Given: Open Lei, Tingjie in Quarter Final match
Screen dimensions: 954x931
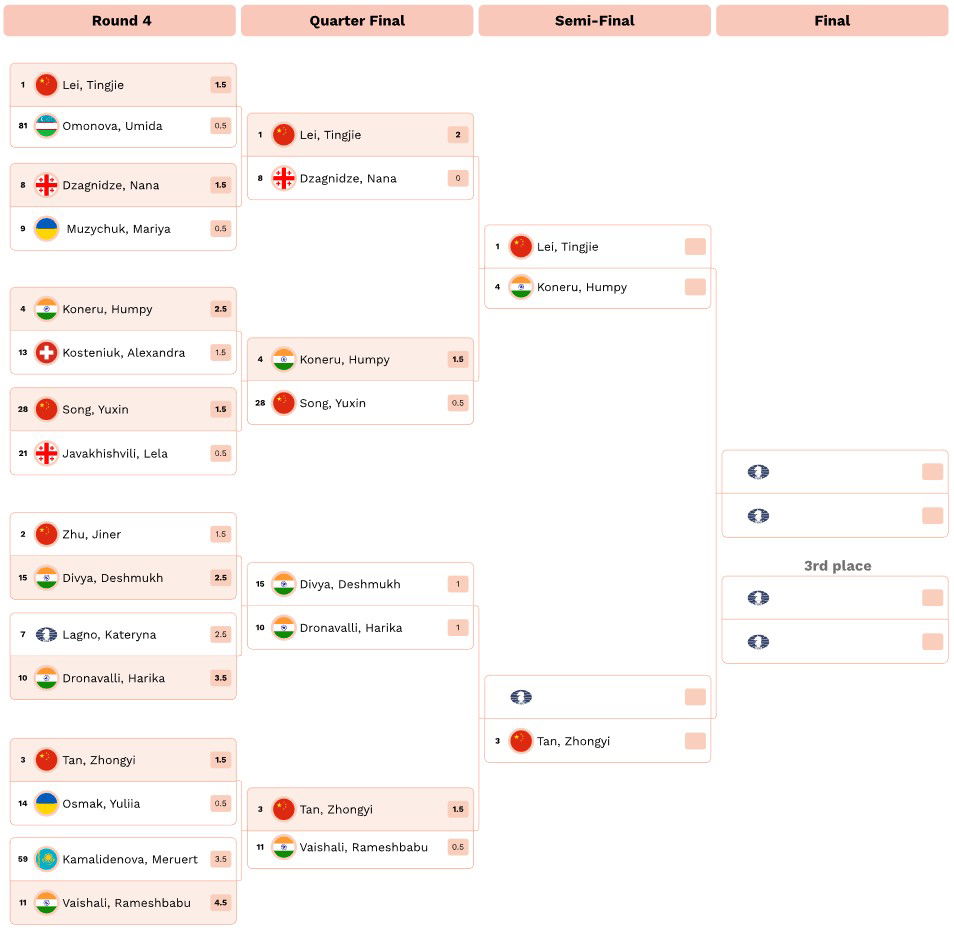Looking at the screenshot, I should tap(360, 135).
